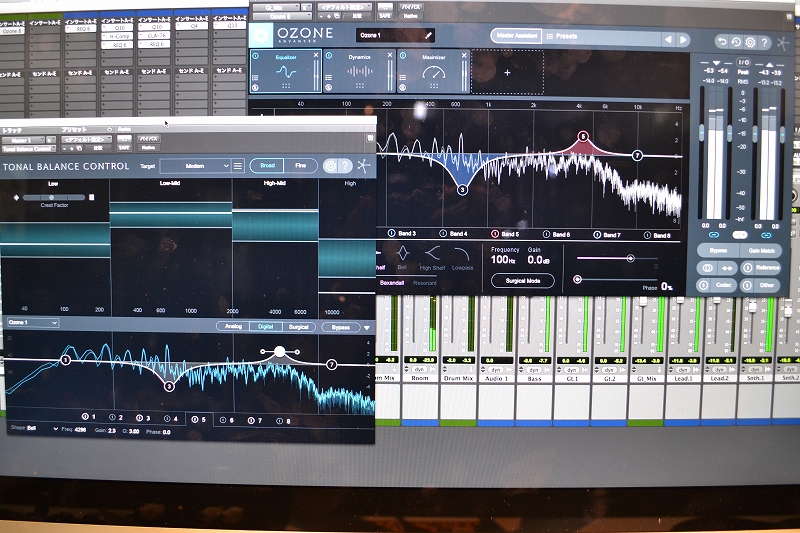Open Ozone settings gear

coord(750,42)
